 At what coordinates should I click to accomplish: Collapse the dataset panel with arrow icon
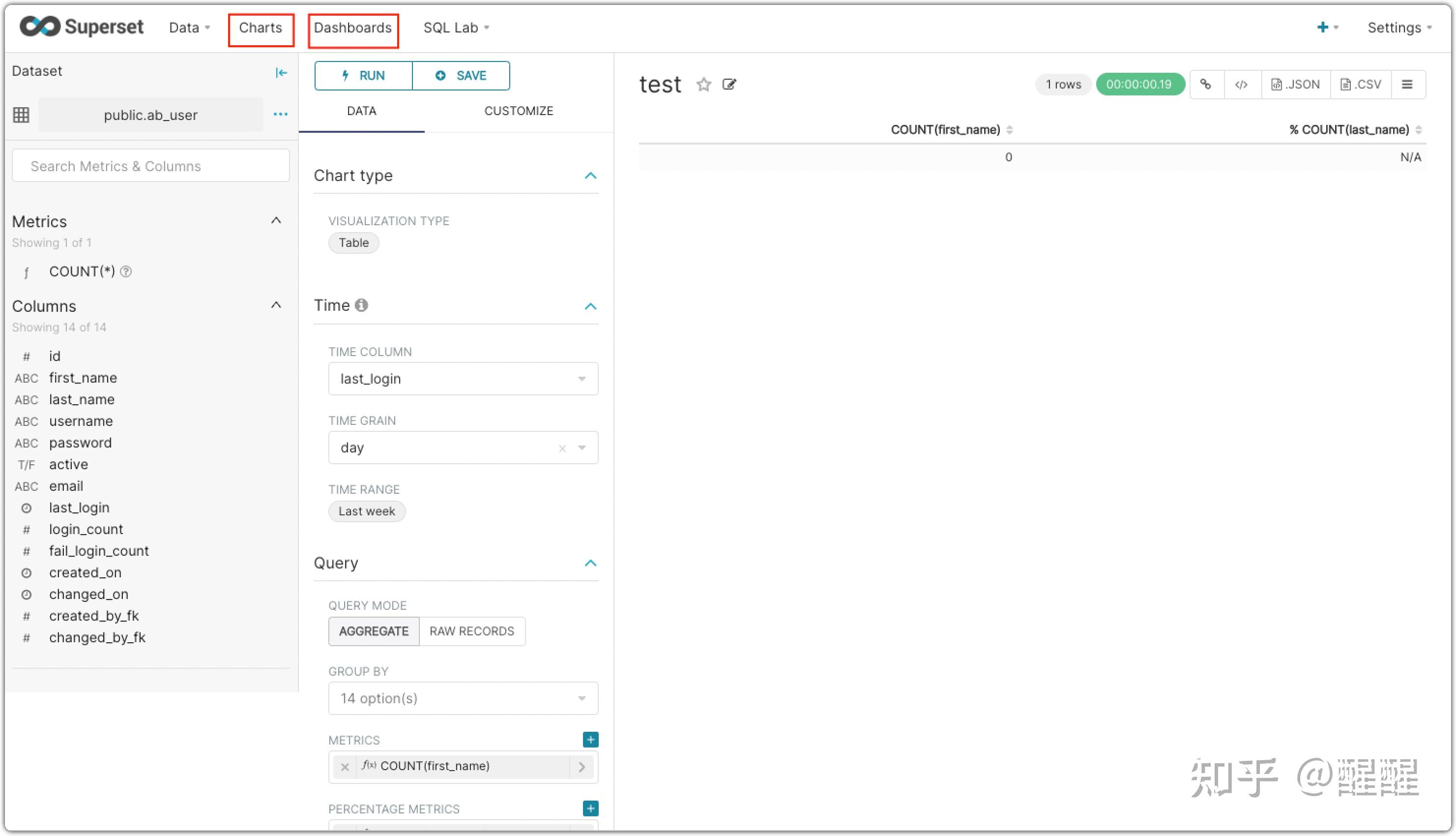coord(281,72)
